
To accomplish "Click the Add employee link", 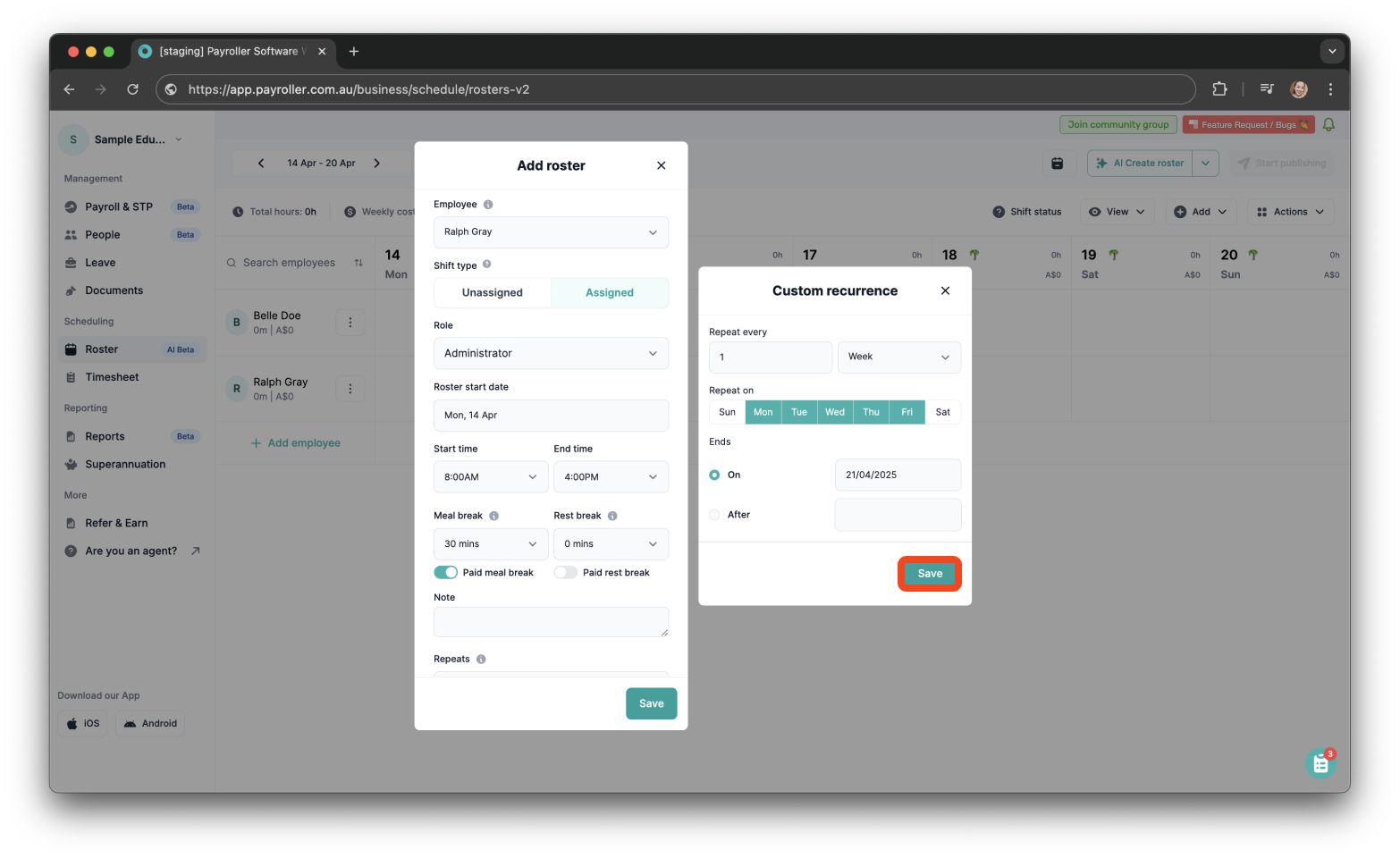I will [296, 442].
